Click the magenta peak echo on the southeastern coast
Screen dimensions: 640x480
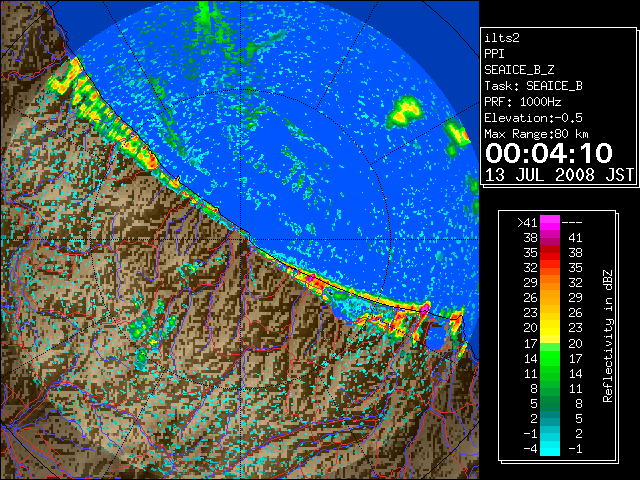pos(426,307)
